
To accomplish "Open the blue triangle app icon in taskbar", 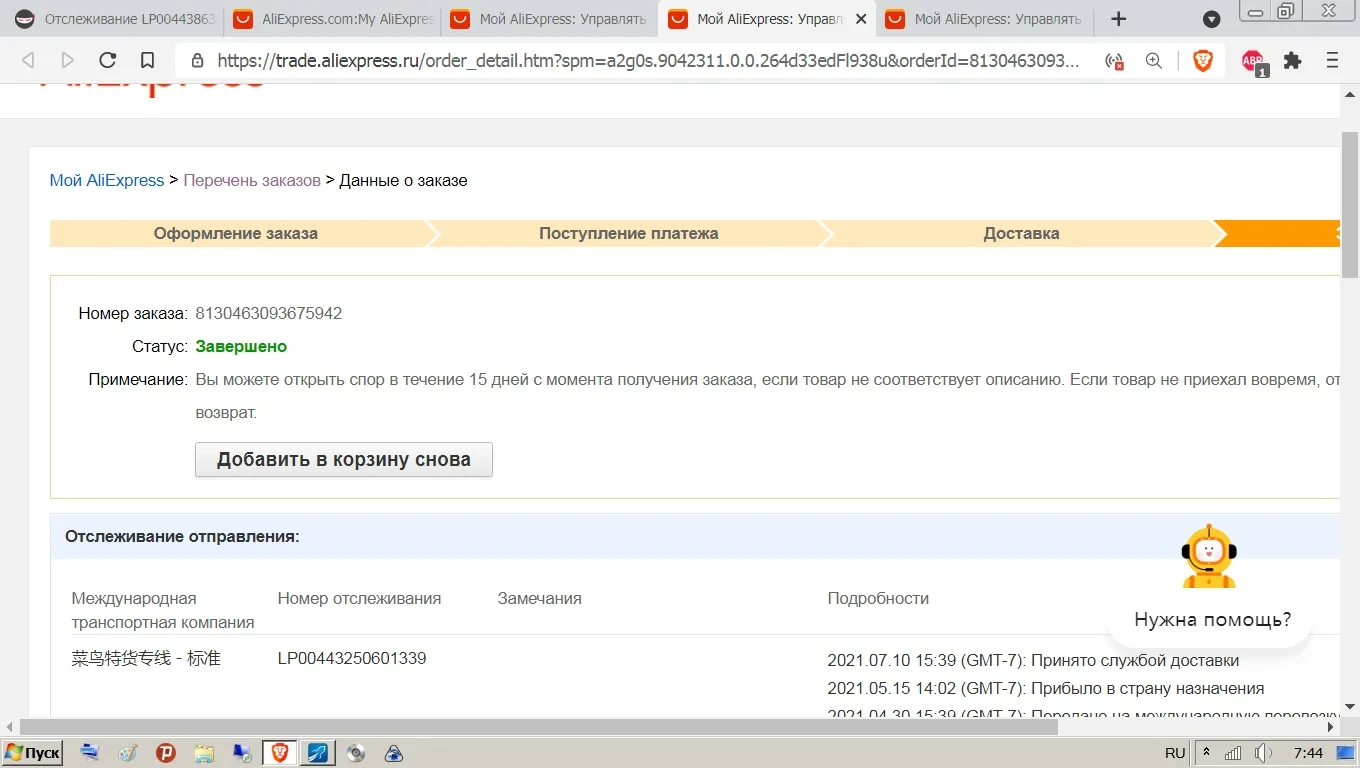I will (x=394, y=753).
